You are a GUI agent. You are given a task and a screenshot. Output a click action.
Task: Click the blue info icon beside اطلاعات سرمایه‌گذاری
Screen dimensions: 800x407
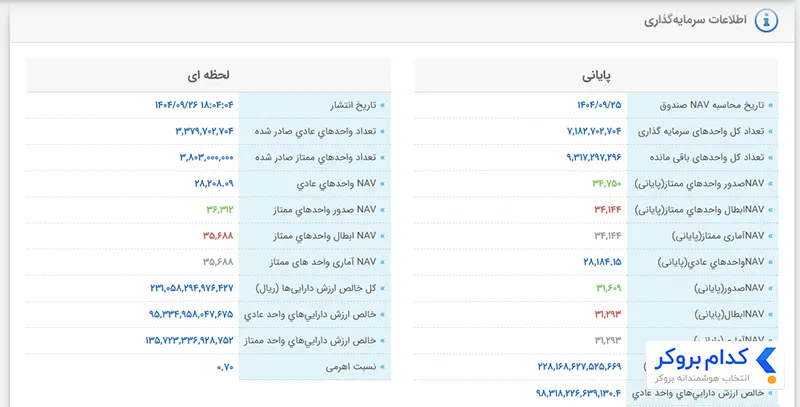[x=766, y=21]
